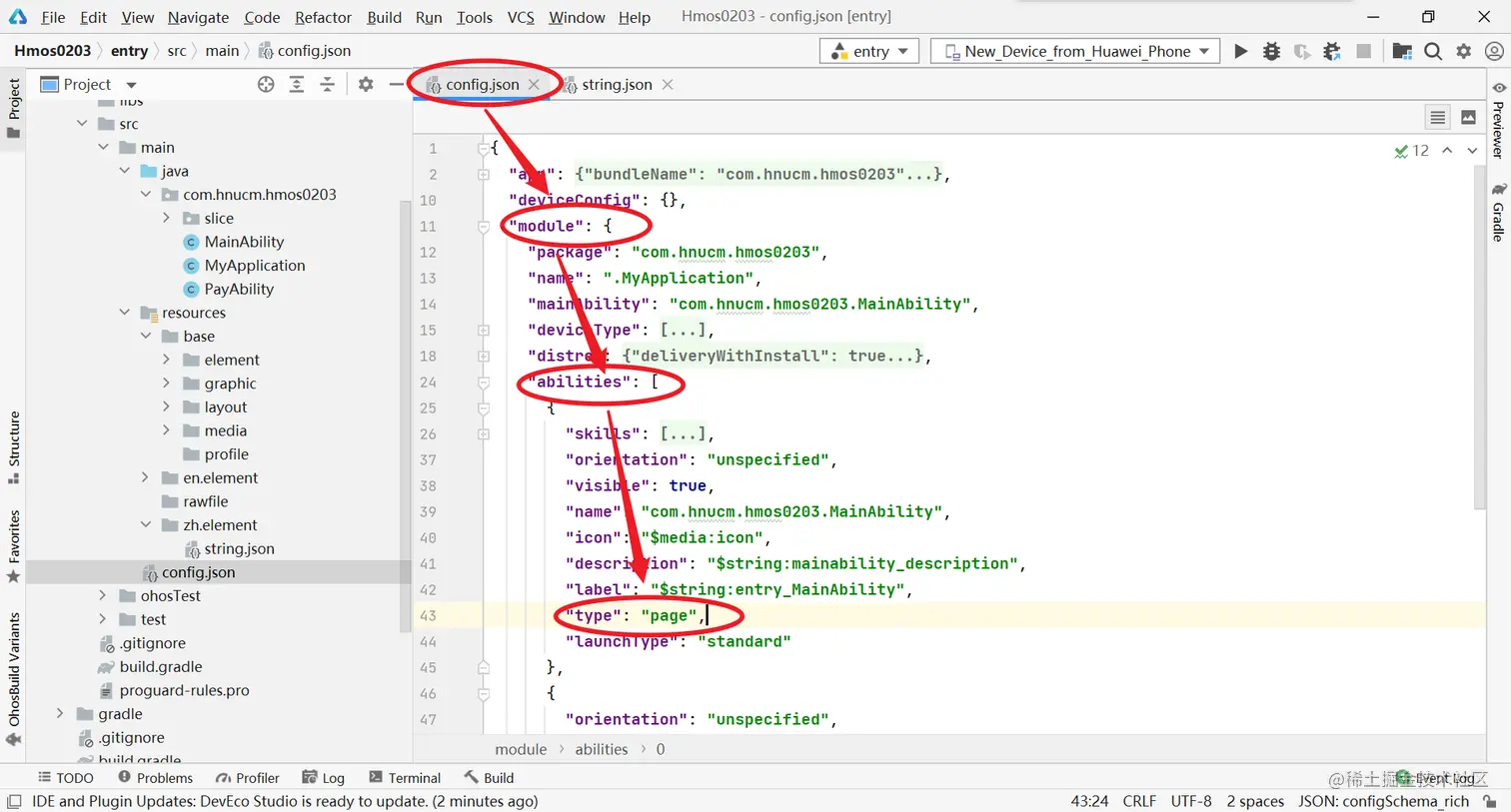The width and height of the screenshot is (1511, 812).
Task: Open the New_Device_from_Huawei_Phone device dropdown
Action: (x=1075, y=51)
